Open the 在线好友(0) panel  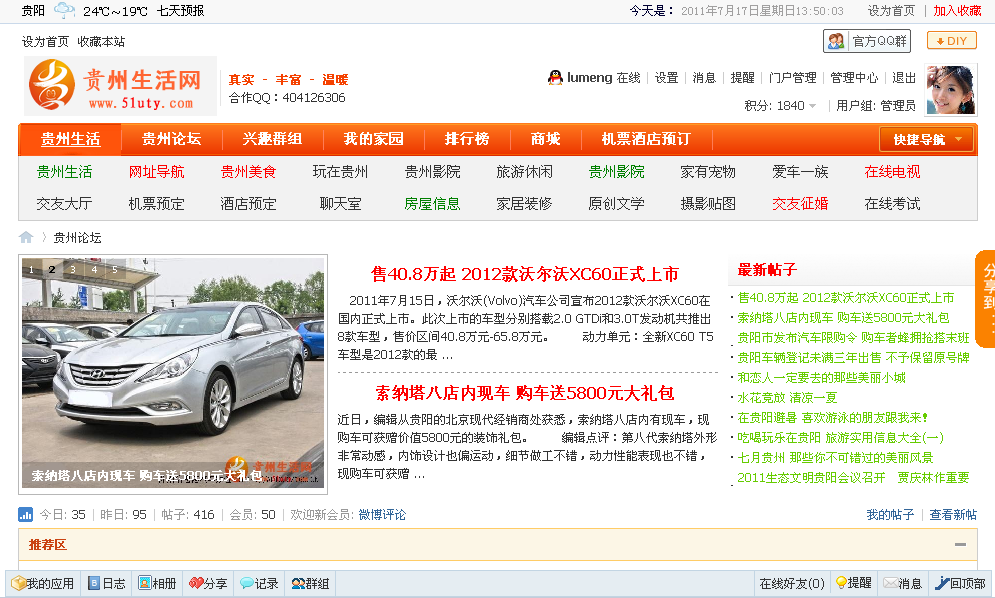[791, 583]
